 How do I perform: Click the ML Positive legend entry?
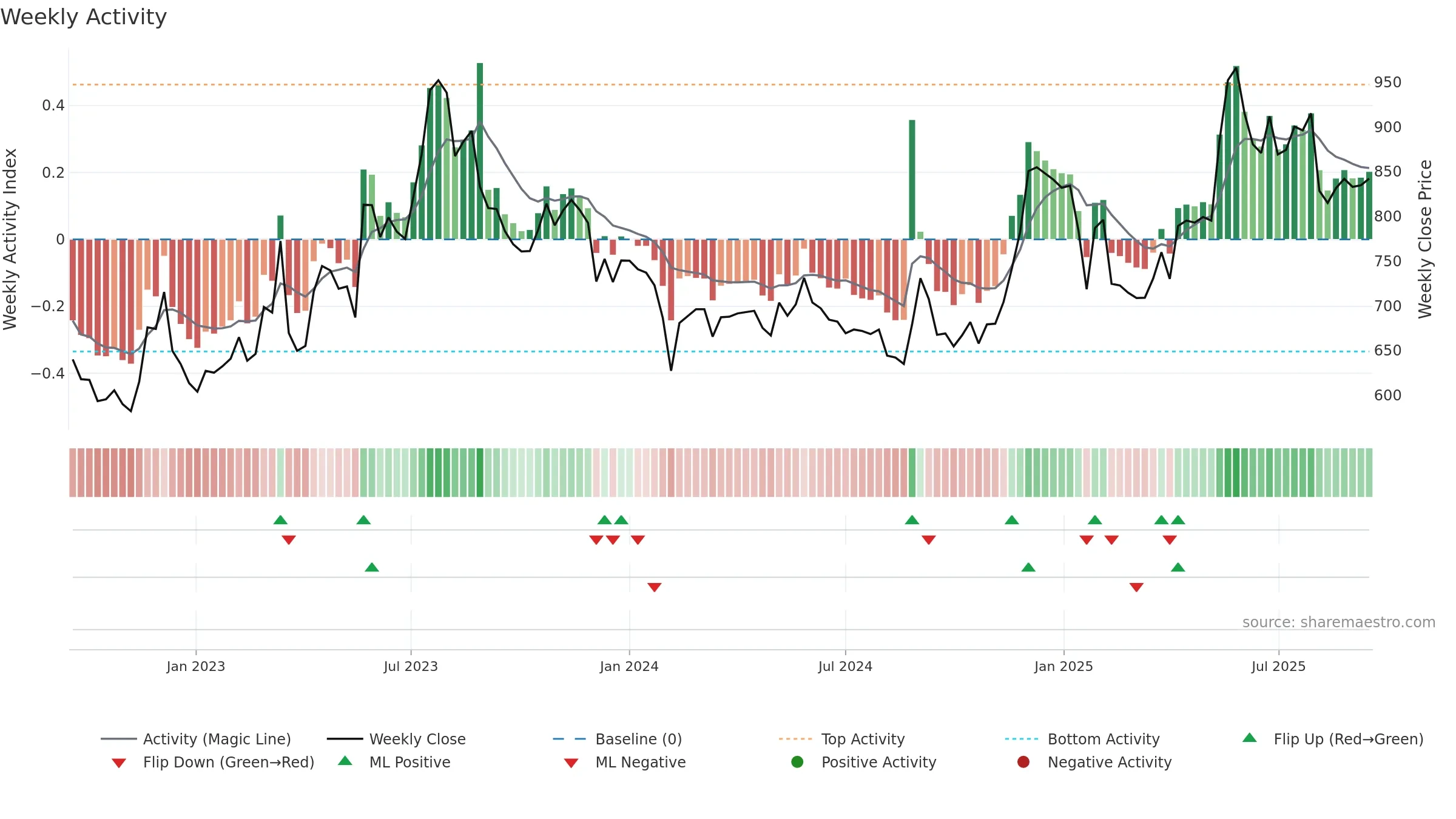coord(394,762)
